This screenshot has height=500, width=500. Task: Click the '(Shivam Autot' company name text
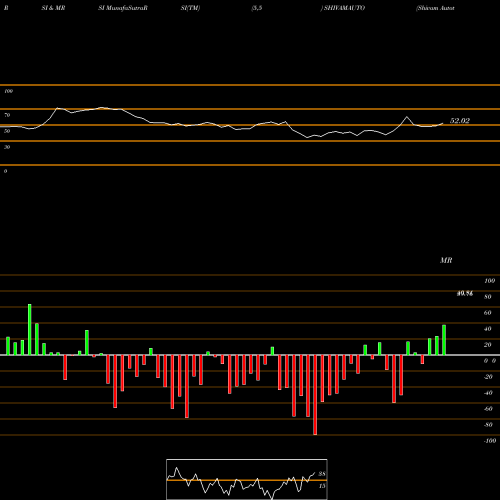point(435,8)
